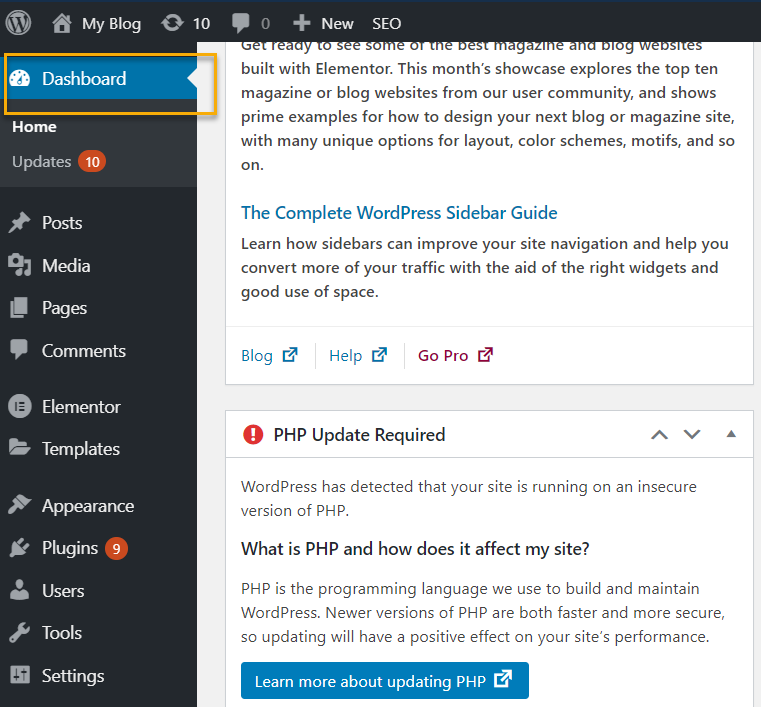Screen dimensions: 761x707
Task: Click the Templates folder icon
Action: point(19,447)
